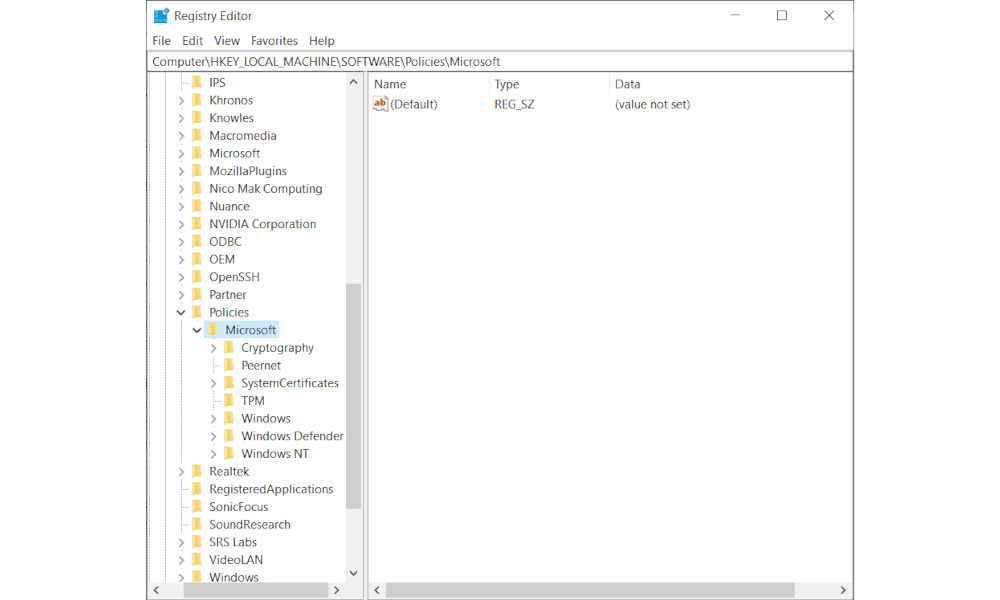Image resolution: width=1000 pixels, height=600 pixels.
Task: Minimize the Registry Editor window
Action: coord(735,15)
